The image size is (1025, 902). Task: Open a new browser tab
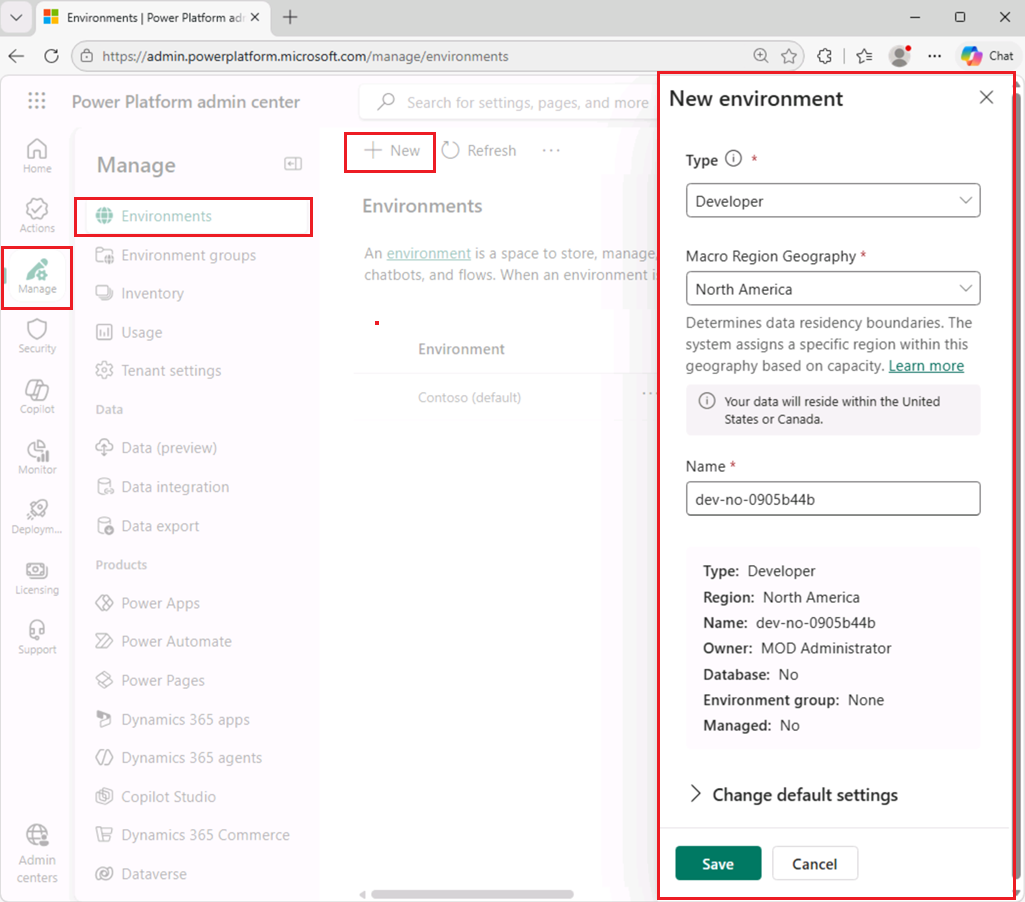click(x=290, y=18)
